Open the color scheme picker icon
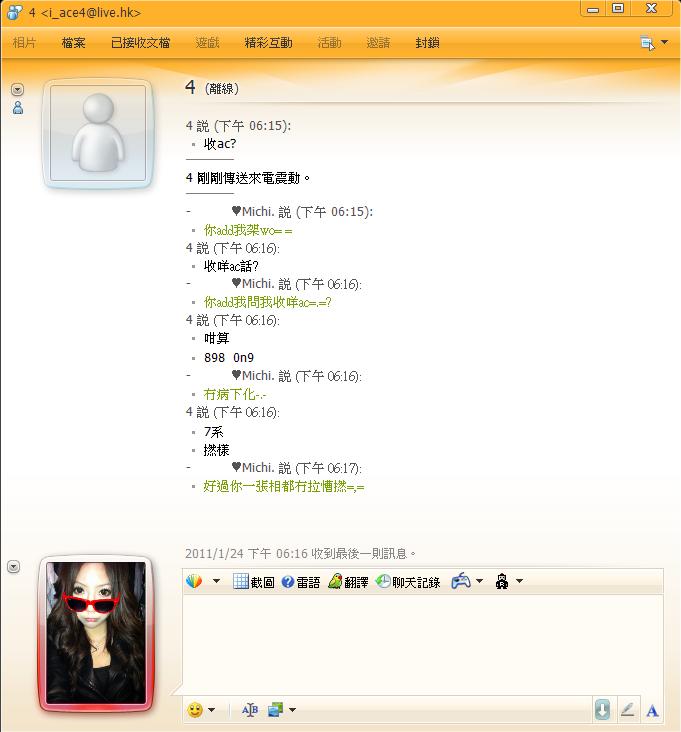The height and width of the screenshot is (732, 681). tap(194, 581)
